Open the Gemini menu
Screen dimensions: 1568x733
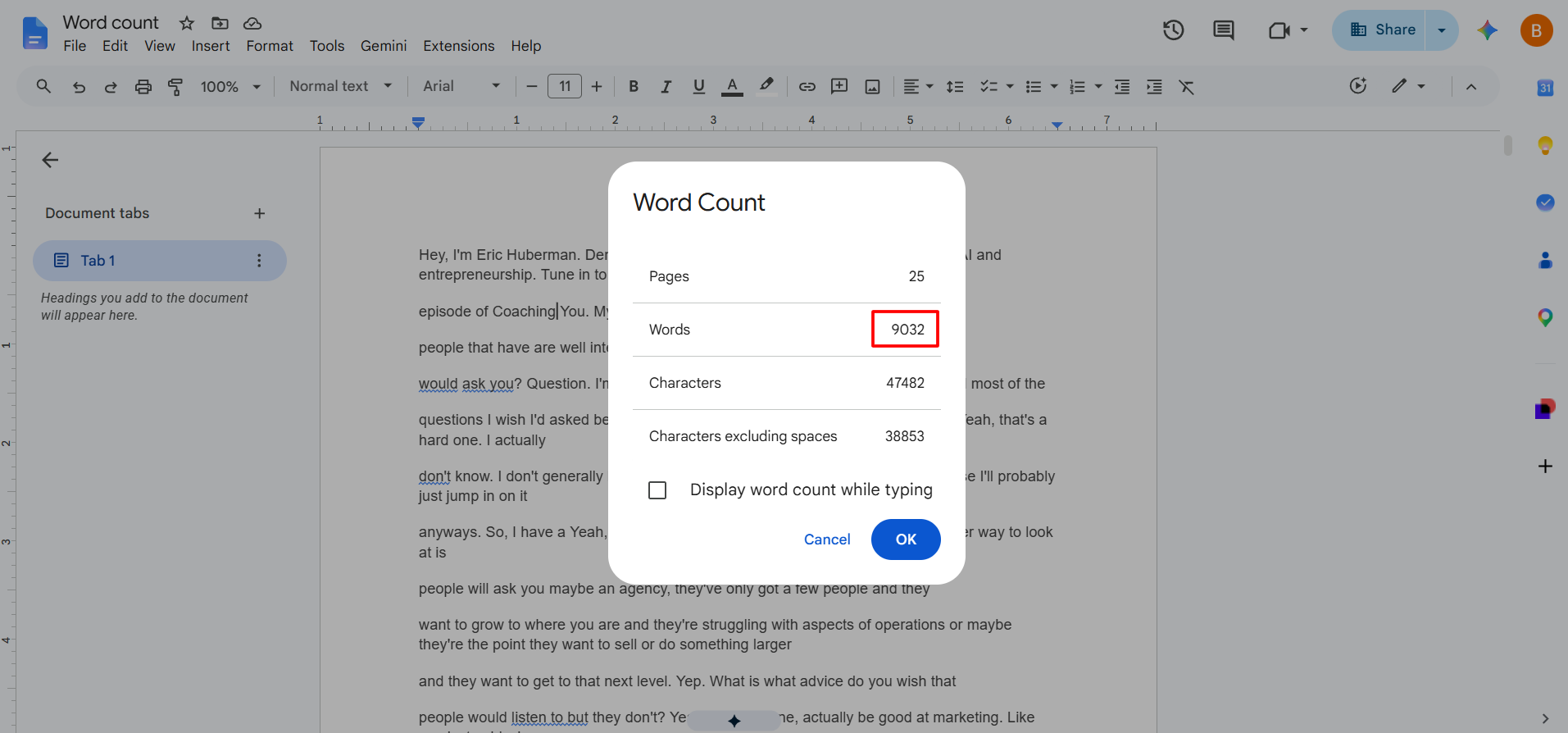[x=384, y=46]
